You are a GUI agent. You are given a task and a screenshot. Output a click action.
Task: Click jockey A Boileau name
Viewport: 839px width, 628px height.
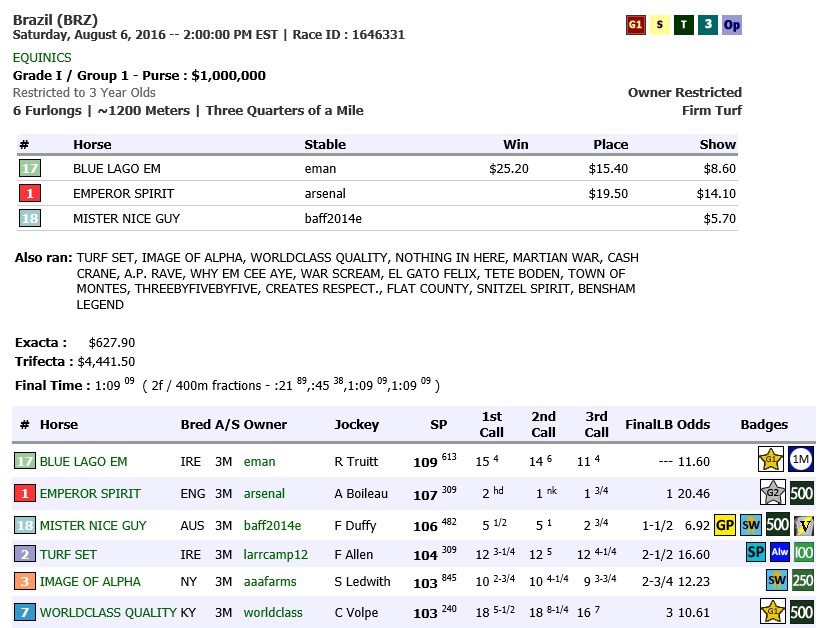pos(361,493)
